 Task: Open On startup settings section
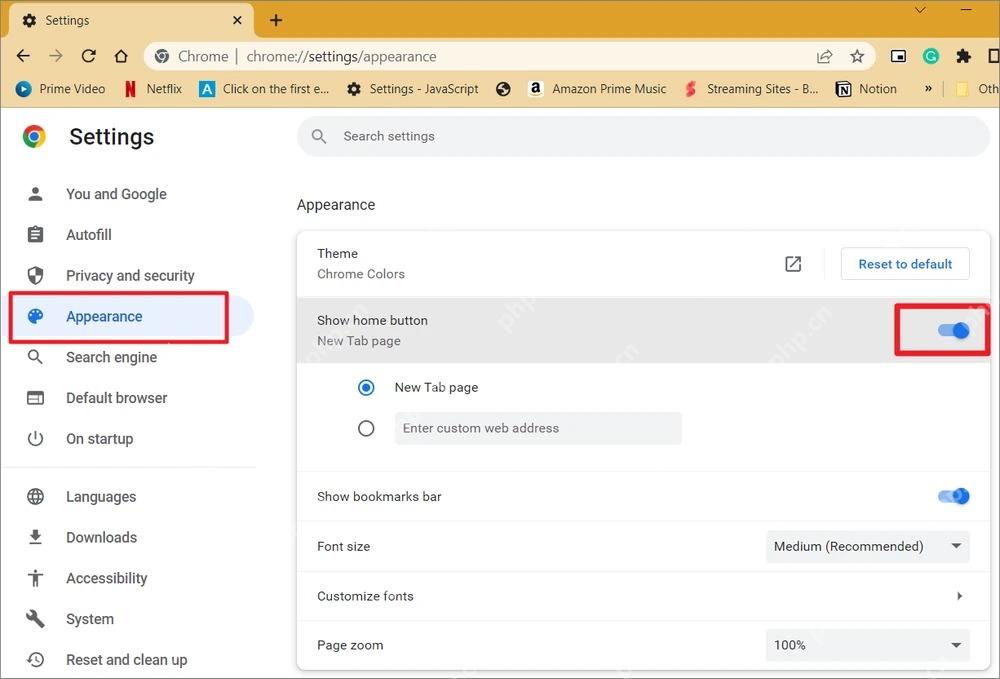[99, 439]
